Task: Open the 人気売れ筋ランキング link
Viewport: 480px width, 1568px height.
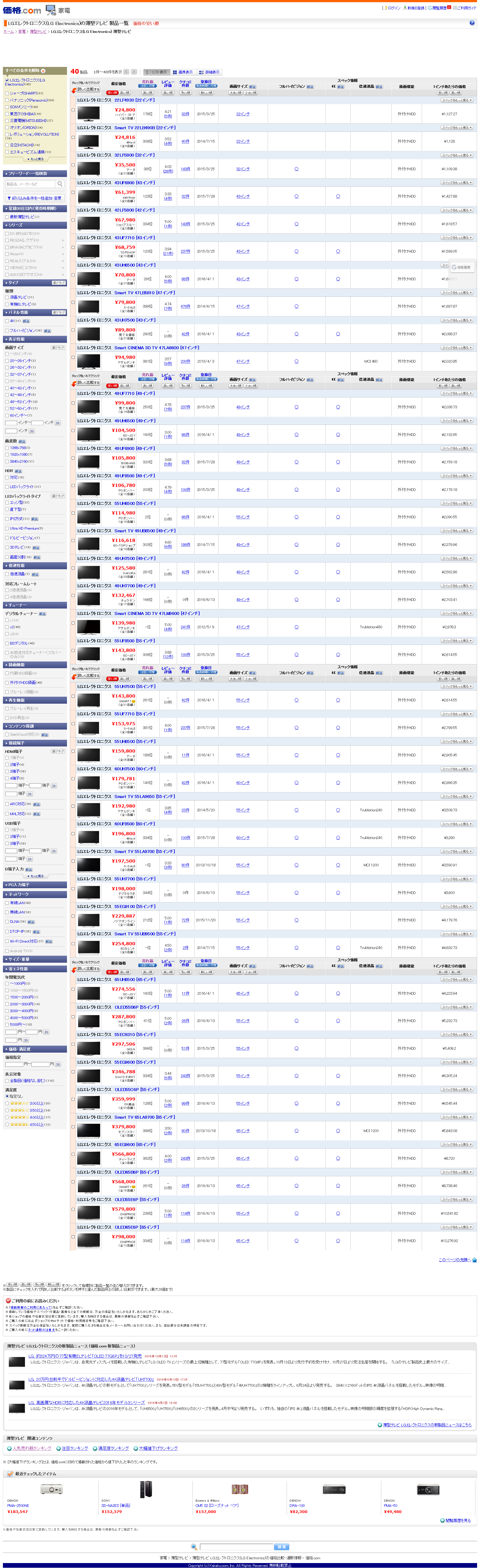Action: click(x=32, y=1448)
